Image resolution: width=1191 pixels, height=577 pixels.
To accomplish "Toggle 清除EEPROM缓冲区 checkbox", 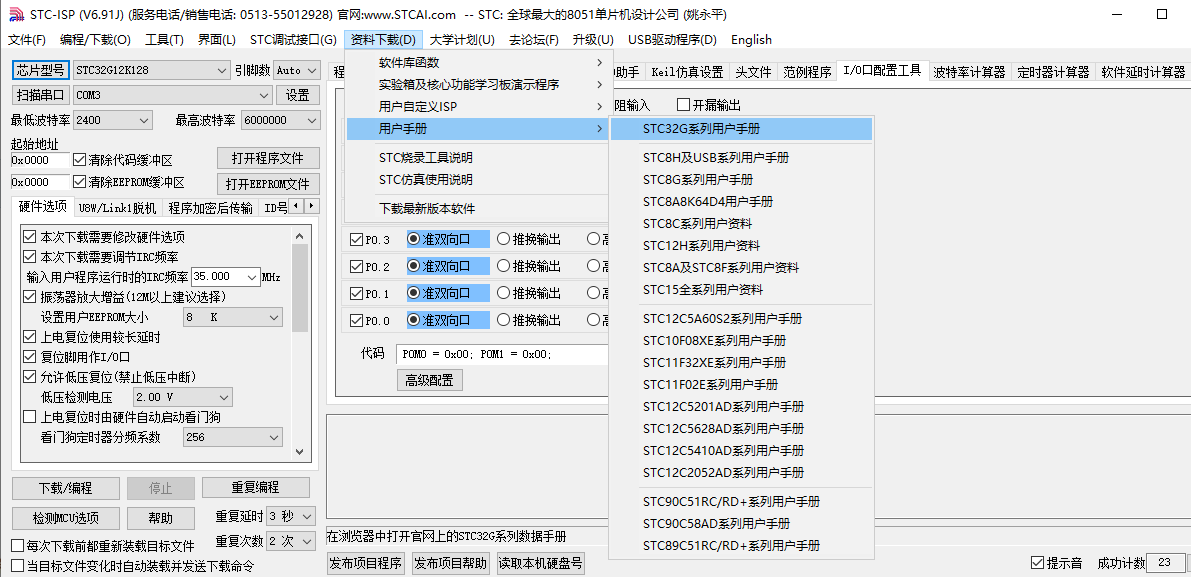I will click(79, 182).
